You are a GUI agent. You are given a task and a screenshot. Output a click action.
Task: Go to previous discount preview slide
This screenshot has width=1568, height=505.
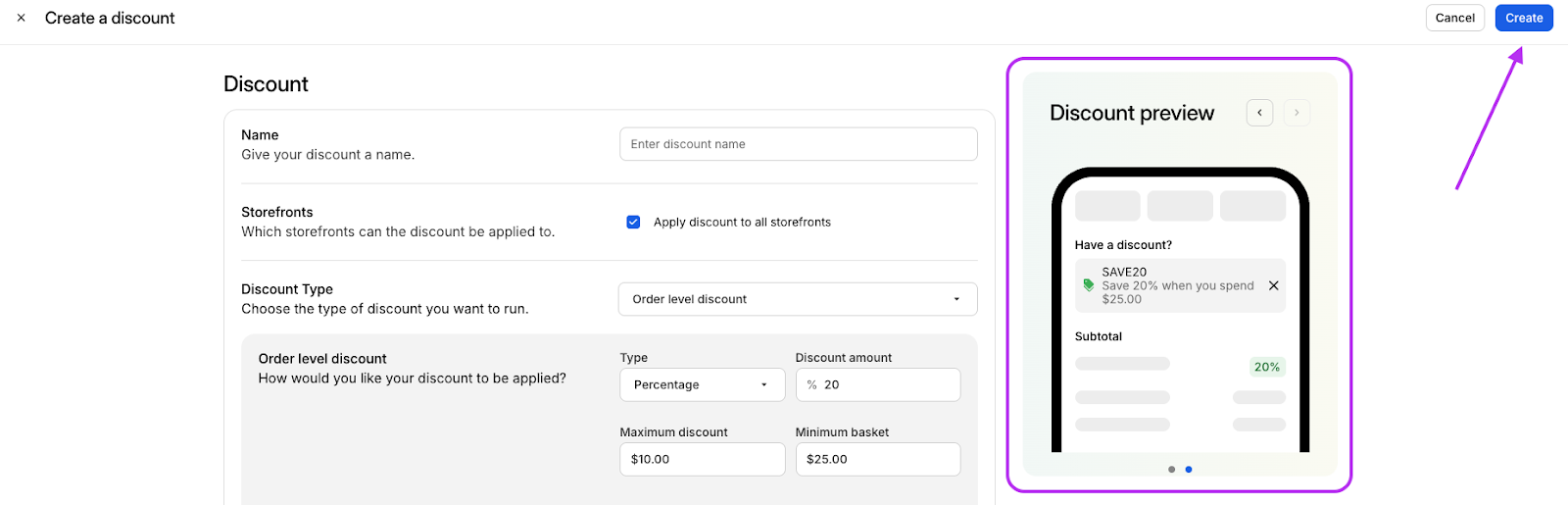(x=1259, y=113)
